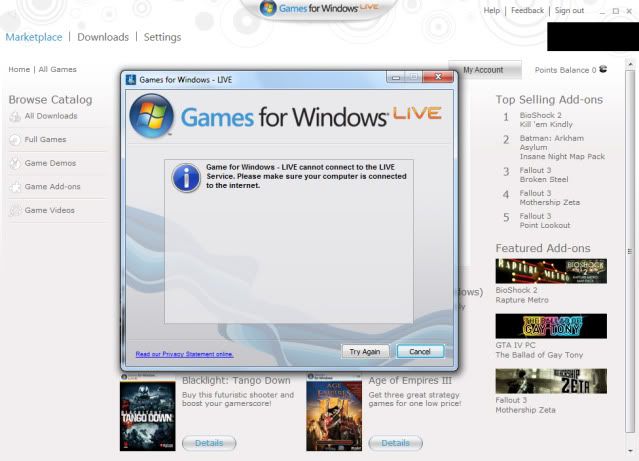Click the My Account button
This screenshot has width=639, height=461.
click(x=484, y=70)
